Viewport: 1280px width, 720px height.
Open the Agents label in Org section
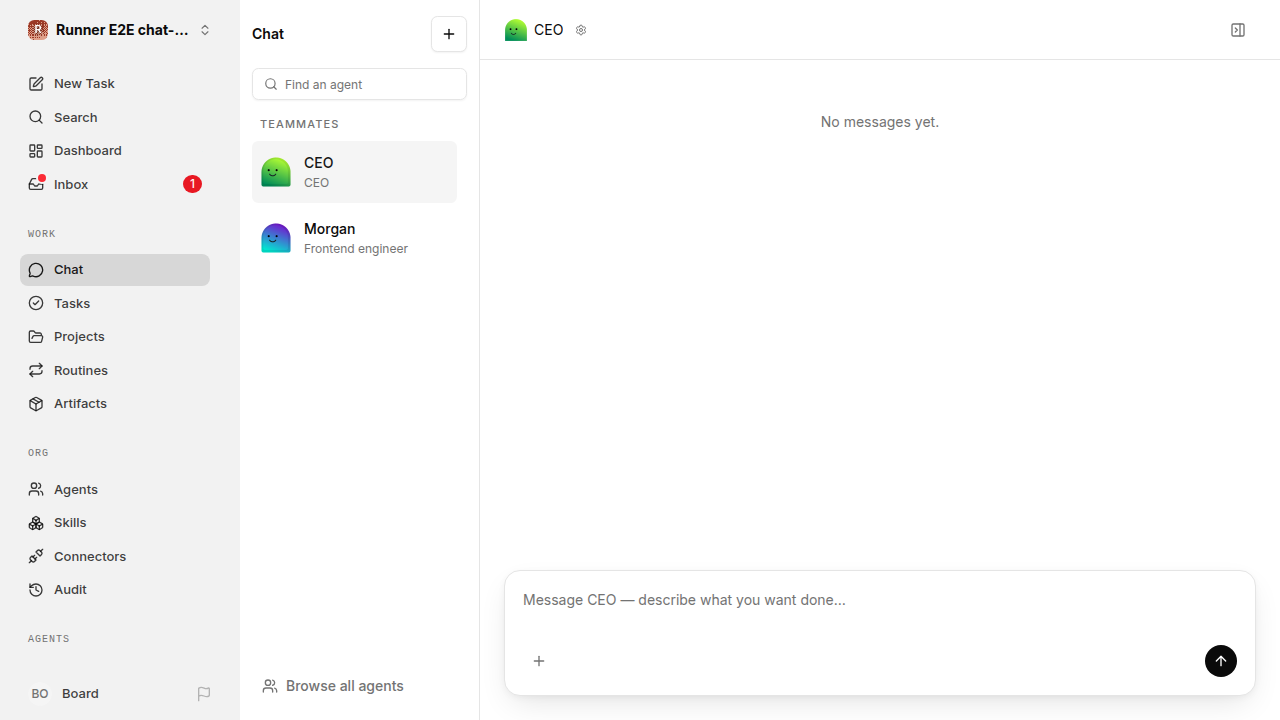pyautogui.click(x=76, y=489)
